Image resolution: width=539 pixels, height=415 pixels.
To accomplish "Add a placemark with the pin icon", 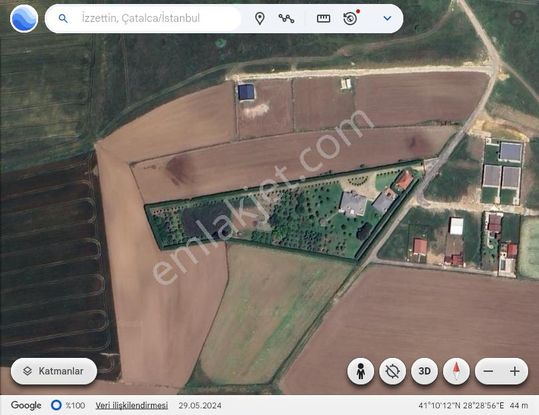I will [260, 19].
